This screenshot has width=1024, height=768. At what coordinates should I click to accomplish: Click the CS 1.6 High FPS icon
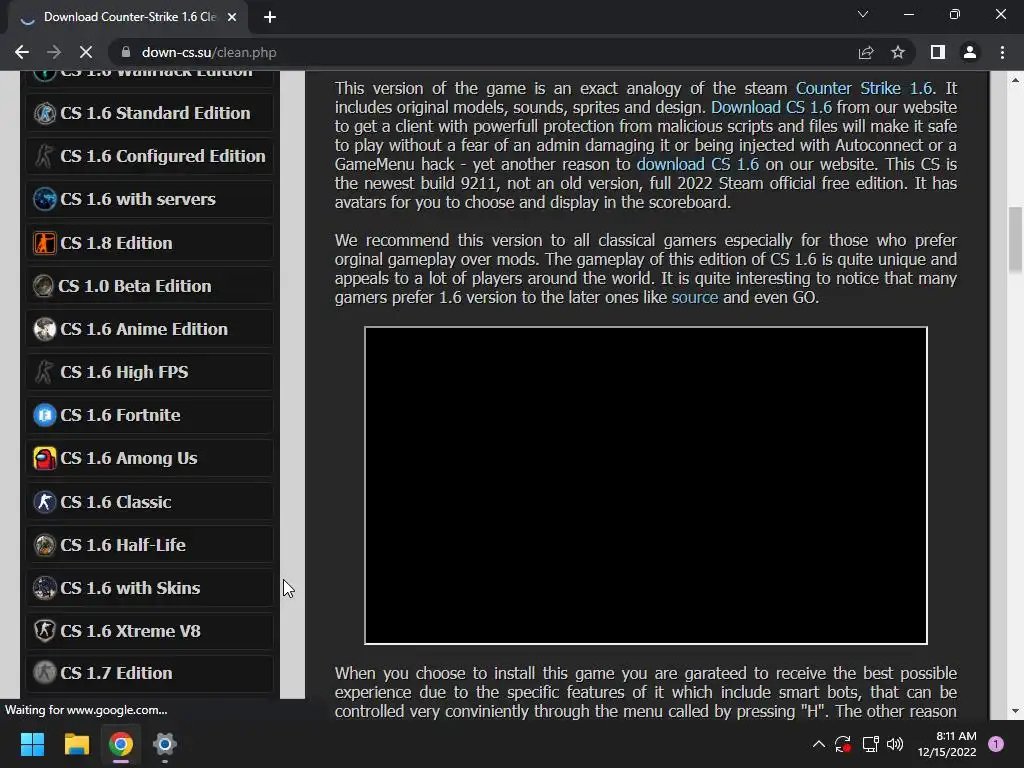click(44, 372)
